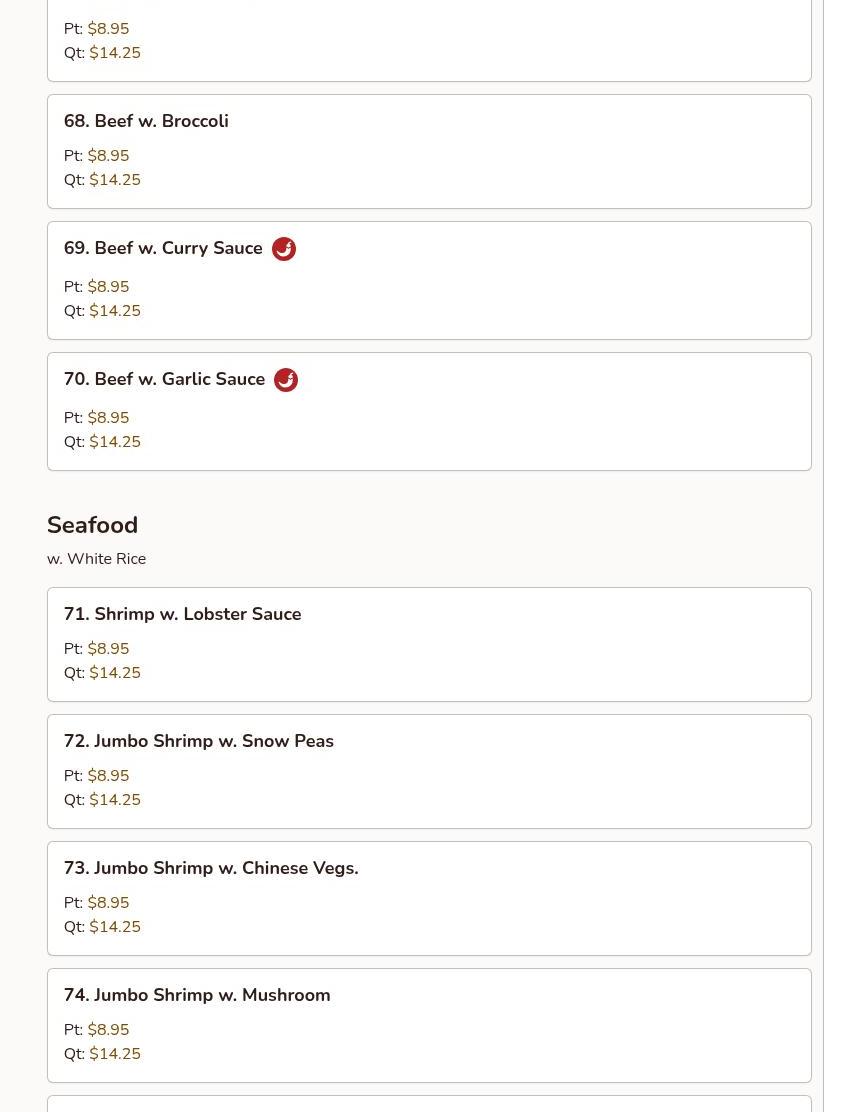Viewport: 844px width, 1112px height.
Task: Select menu item 68. Beef w. Broccoli
Action: [x=429, y=152]
